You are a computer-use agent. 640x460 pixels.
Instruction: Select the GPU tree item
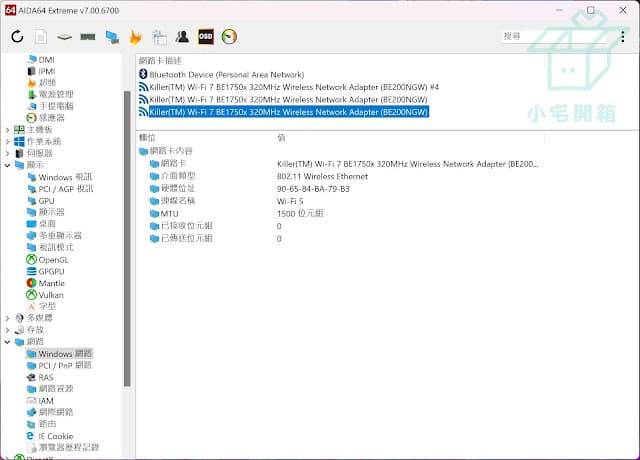(x=41, y=201)
